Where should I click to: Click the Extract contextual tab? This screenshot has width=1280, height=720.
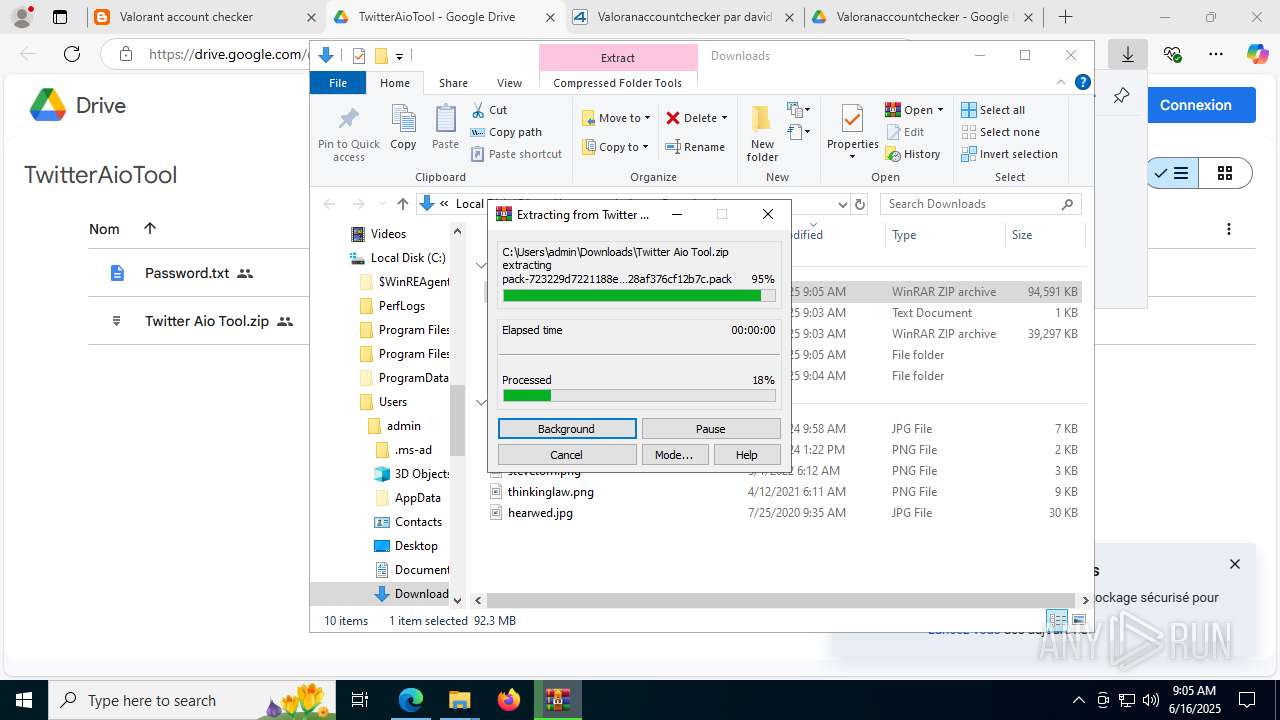point(618,58)
